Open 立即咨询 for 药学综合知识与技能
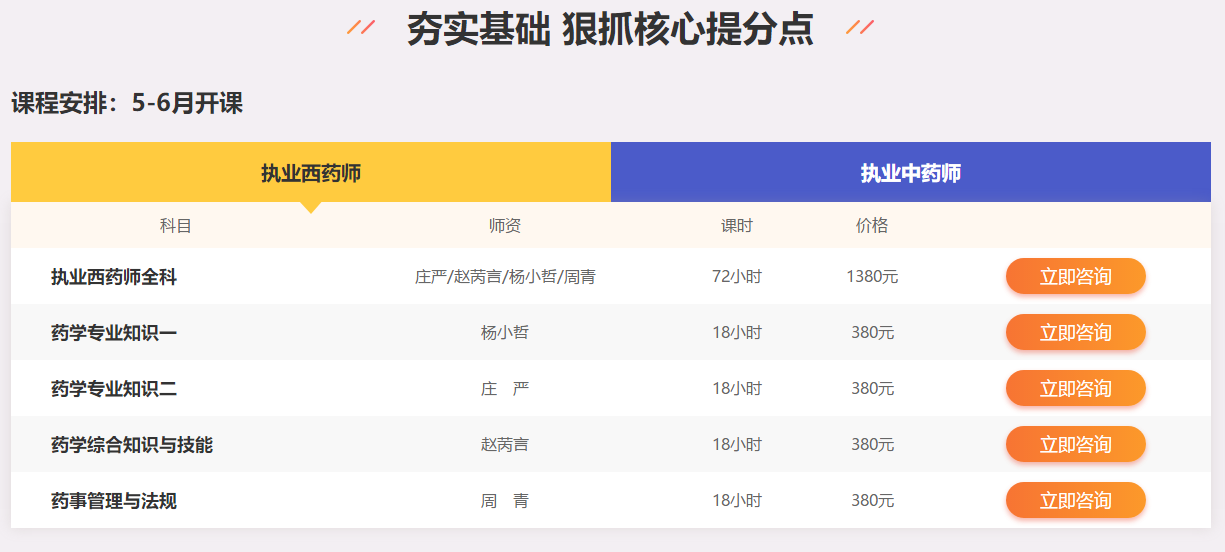The height and width of the screenshot is (552, 1225). click(1075, 444)
